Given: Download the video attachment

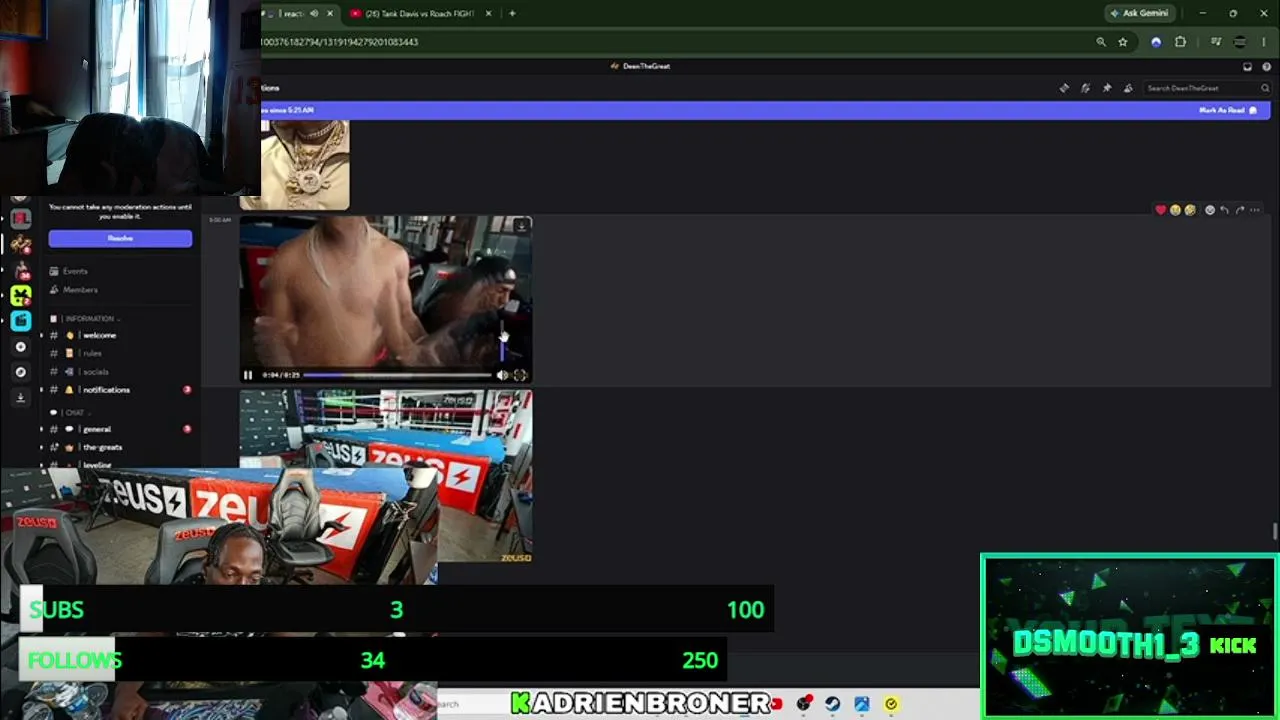Looking at the screenshot, I should point(521,226).
